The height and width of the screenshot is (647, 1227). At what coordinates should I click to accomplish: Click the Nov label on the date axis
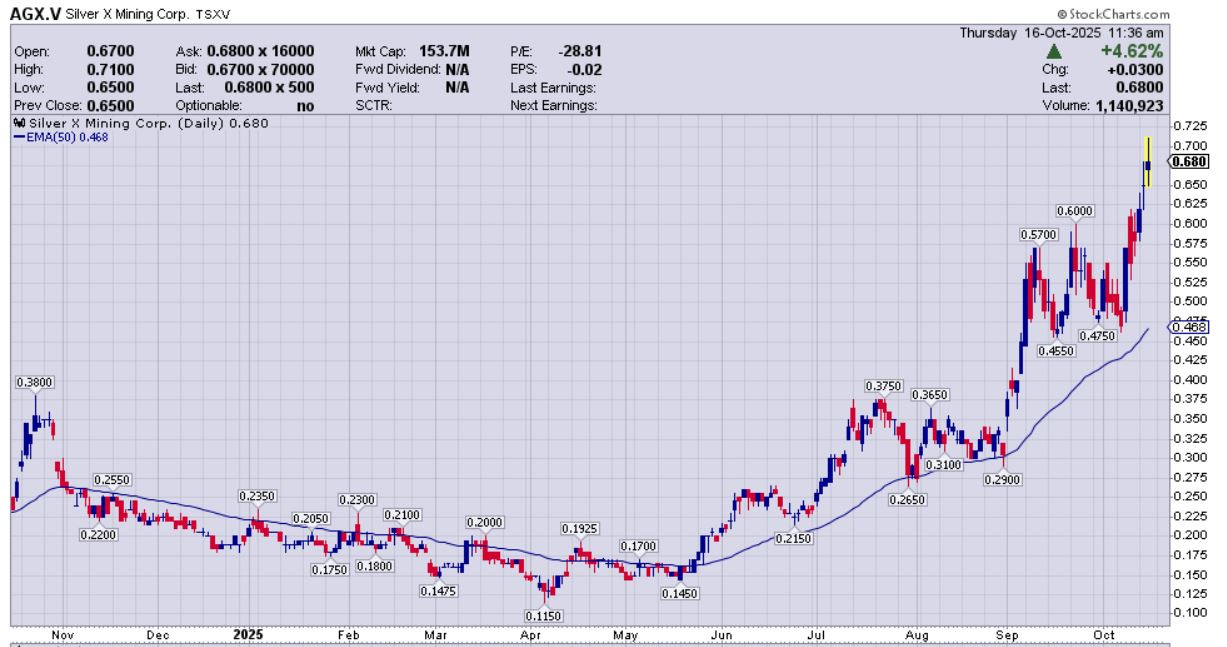(x=63, y=634)
